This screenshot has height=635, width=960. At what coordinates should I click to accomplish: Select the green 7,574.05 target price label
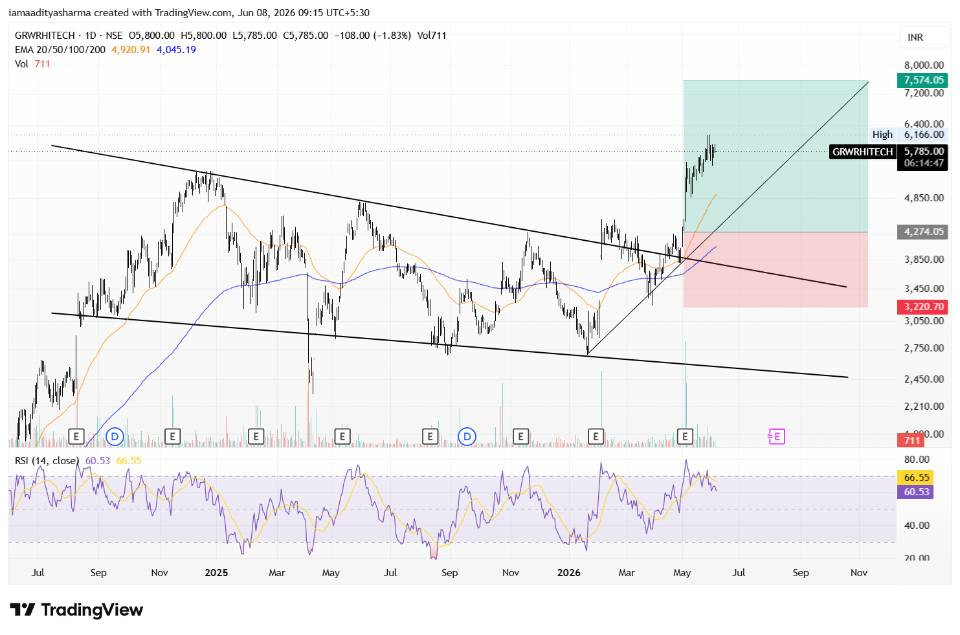pyautogui.click(x=923, y=80)
